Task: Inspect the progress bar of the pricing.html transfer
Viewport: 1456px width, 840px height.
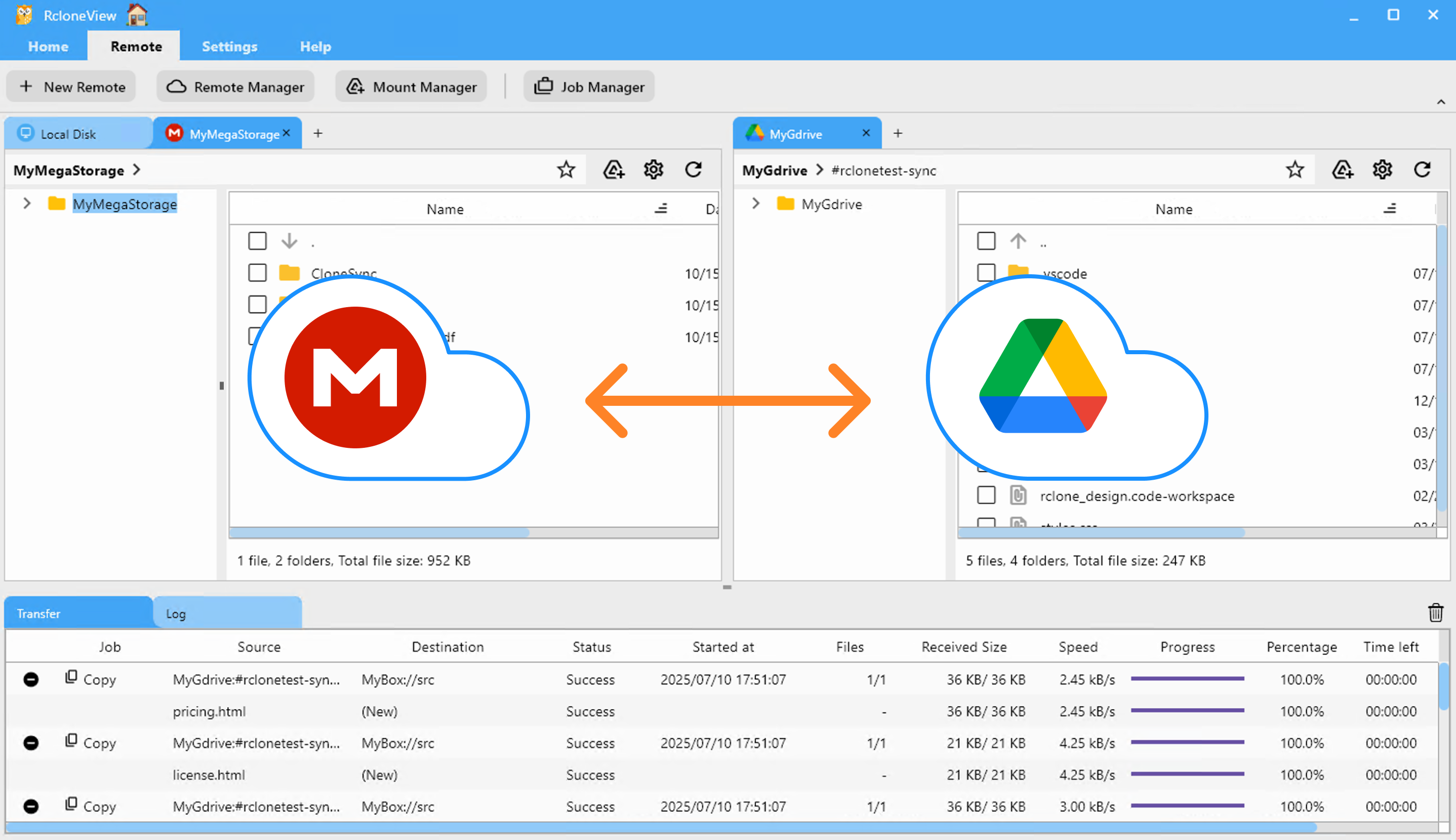Action: [x=1187, y=711]
